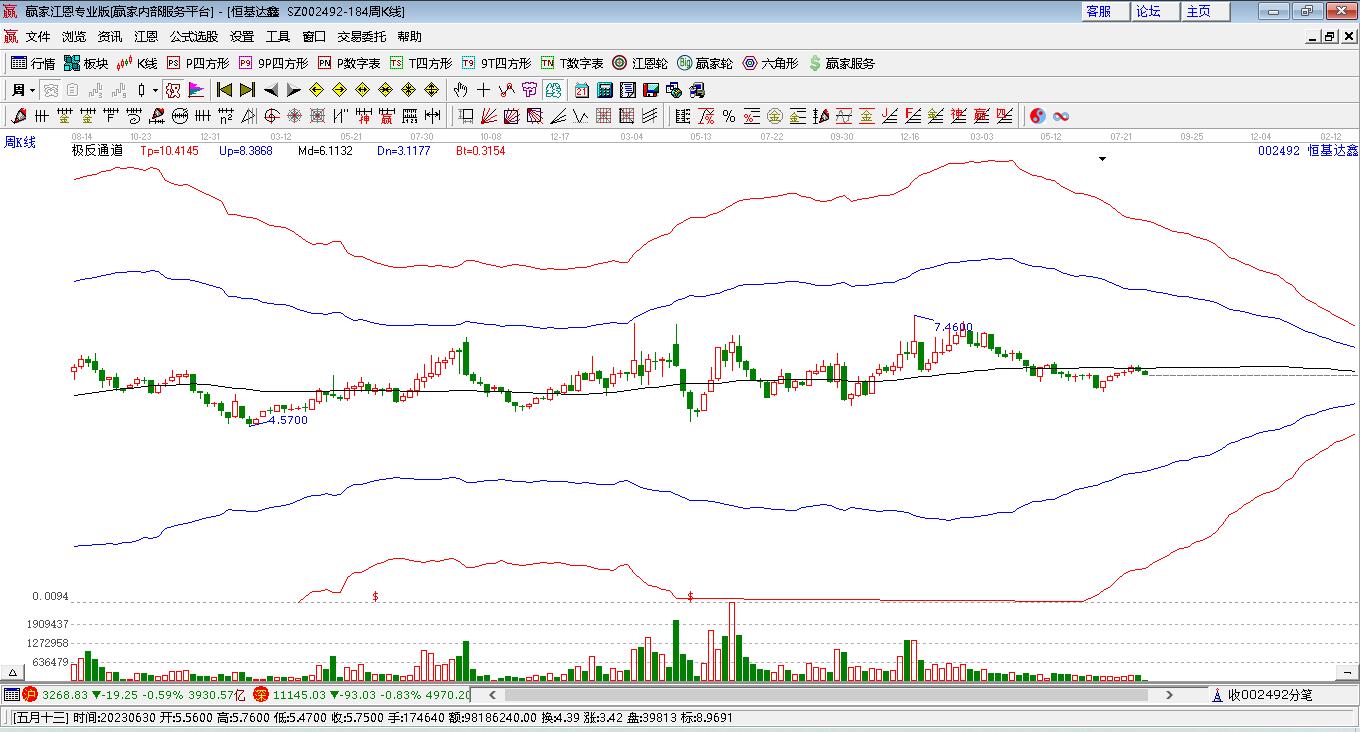The height and width of the screenshot is (732, 1360).
Task: Toggle the highlighted 线 indicator button
Action: tap(552, 90)
